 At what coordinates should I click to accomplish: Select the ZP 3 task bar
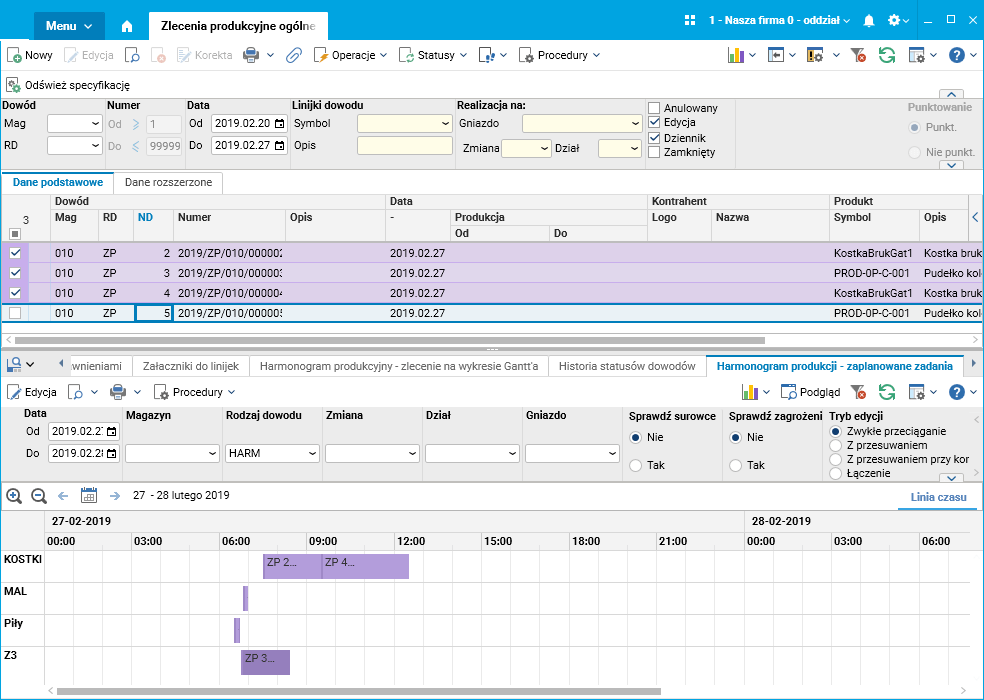265,662
